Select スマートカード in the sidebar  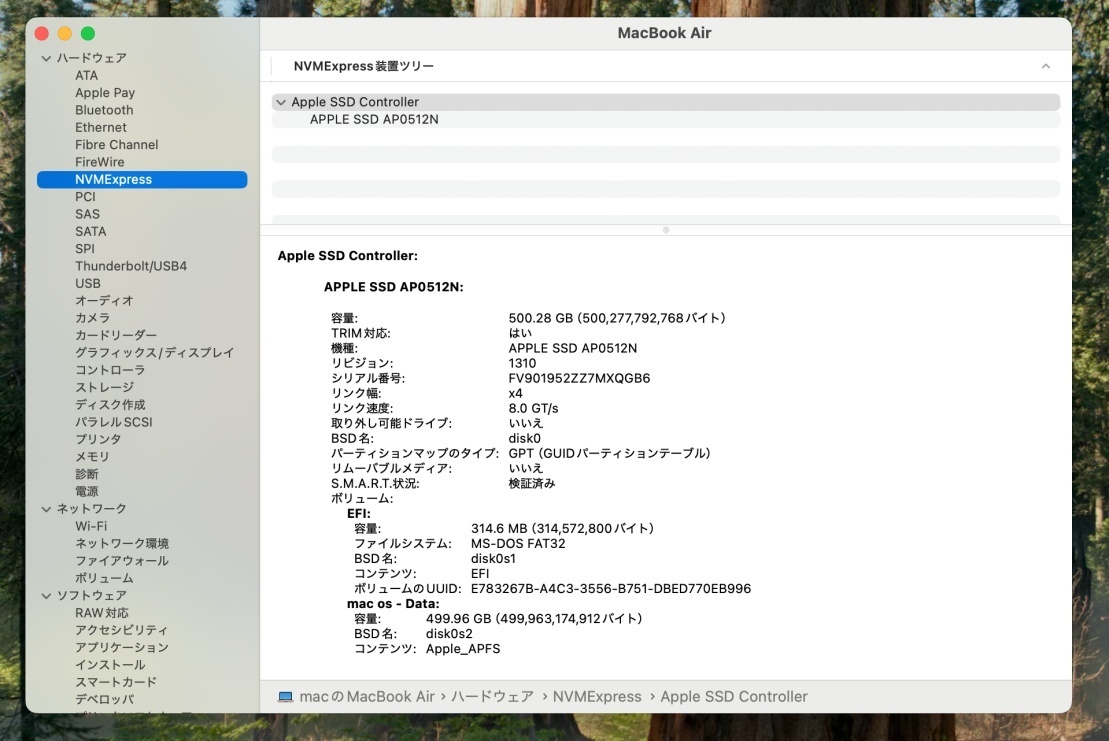pyautogui.click(x=116, y=682)
